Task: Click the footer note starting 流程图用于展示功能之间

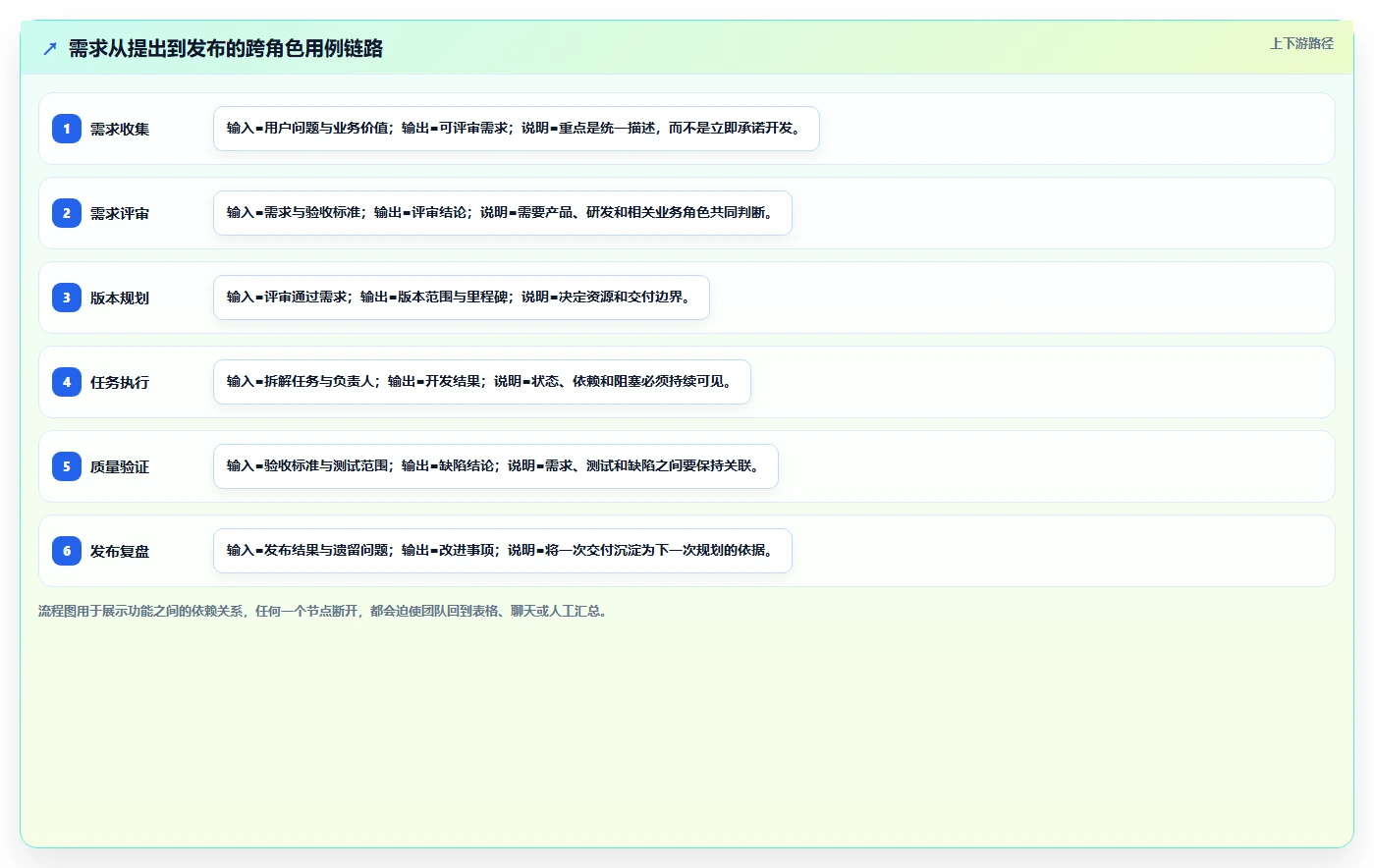Action: pyautogui.click(x=325, y=611)
